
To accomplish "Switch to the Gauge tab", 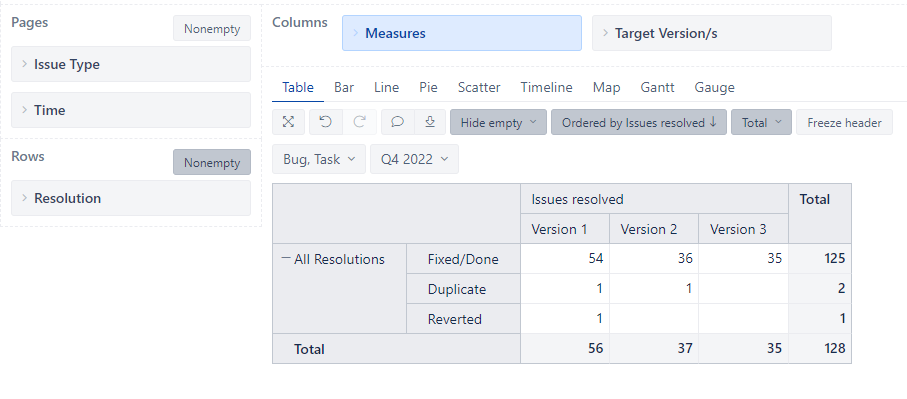I will coord(714,87).
